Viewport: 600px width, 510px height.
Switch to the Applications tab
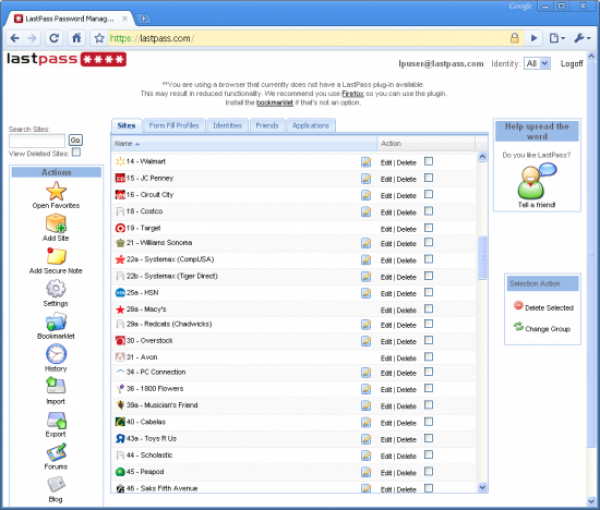(x=311, y=126)
